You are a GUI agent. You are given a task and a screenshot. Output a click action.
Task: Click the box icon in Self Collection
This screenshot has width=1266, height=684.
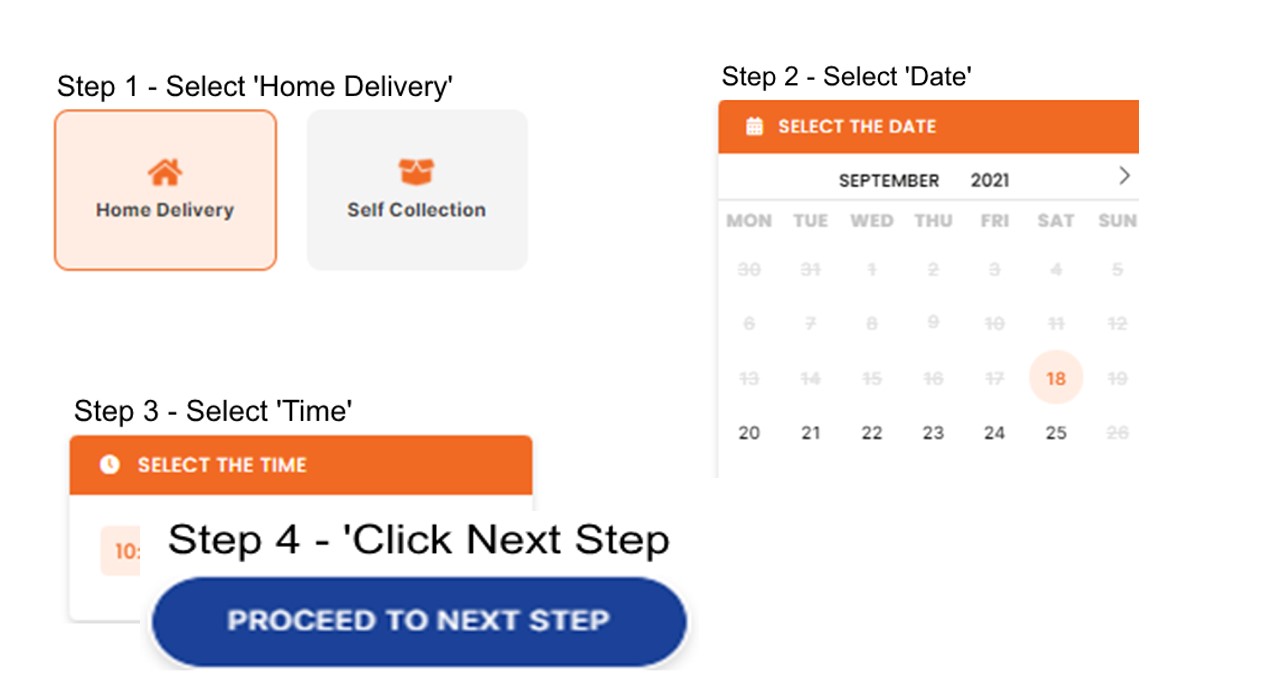tap(416, 172)
